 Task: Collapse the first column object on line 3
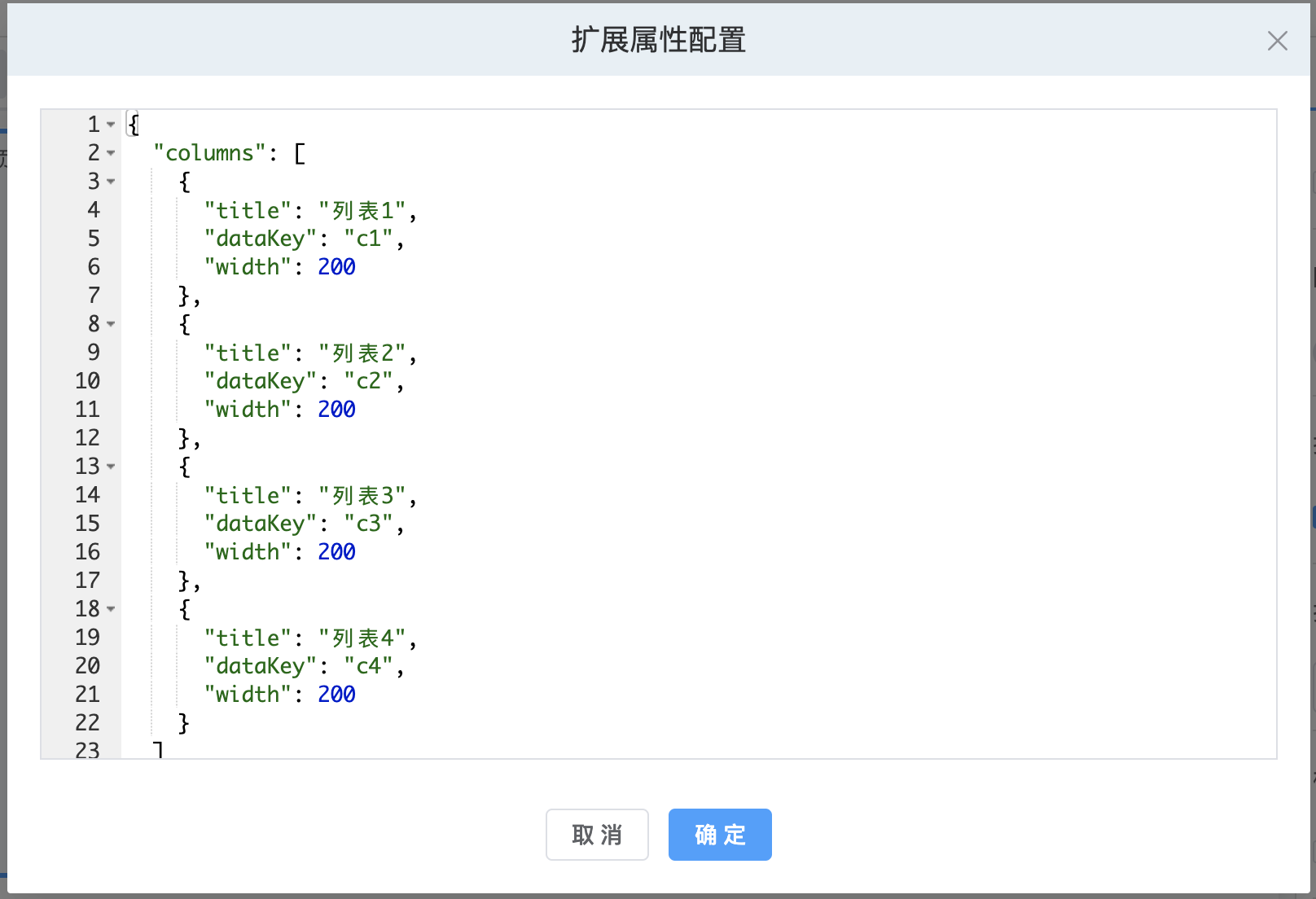click(111, 182)
